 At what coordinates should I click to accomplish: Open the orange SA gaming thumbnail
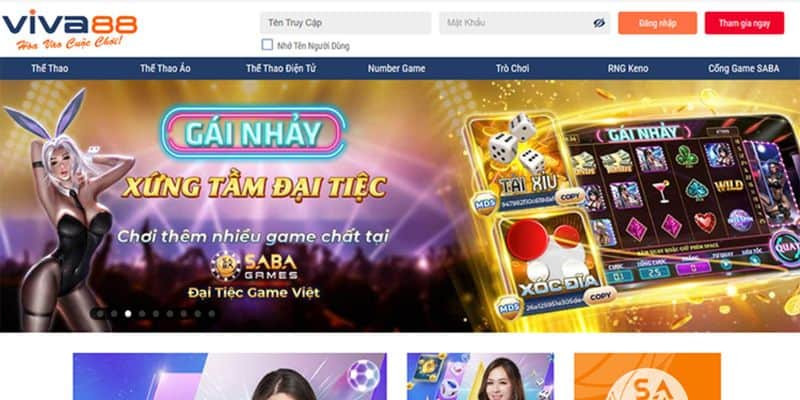(x=647, y=377)
